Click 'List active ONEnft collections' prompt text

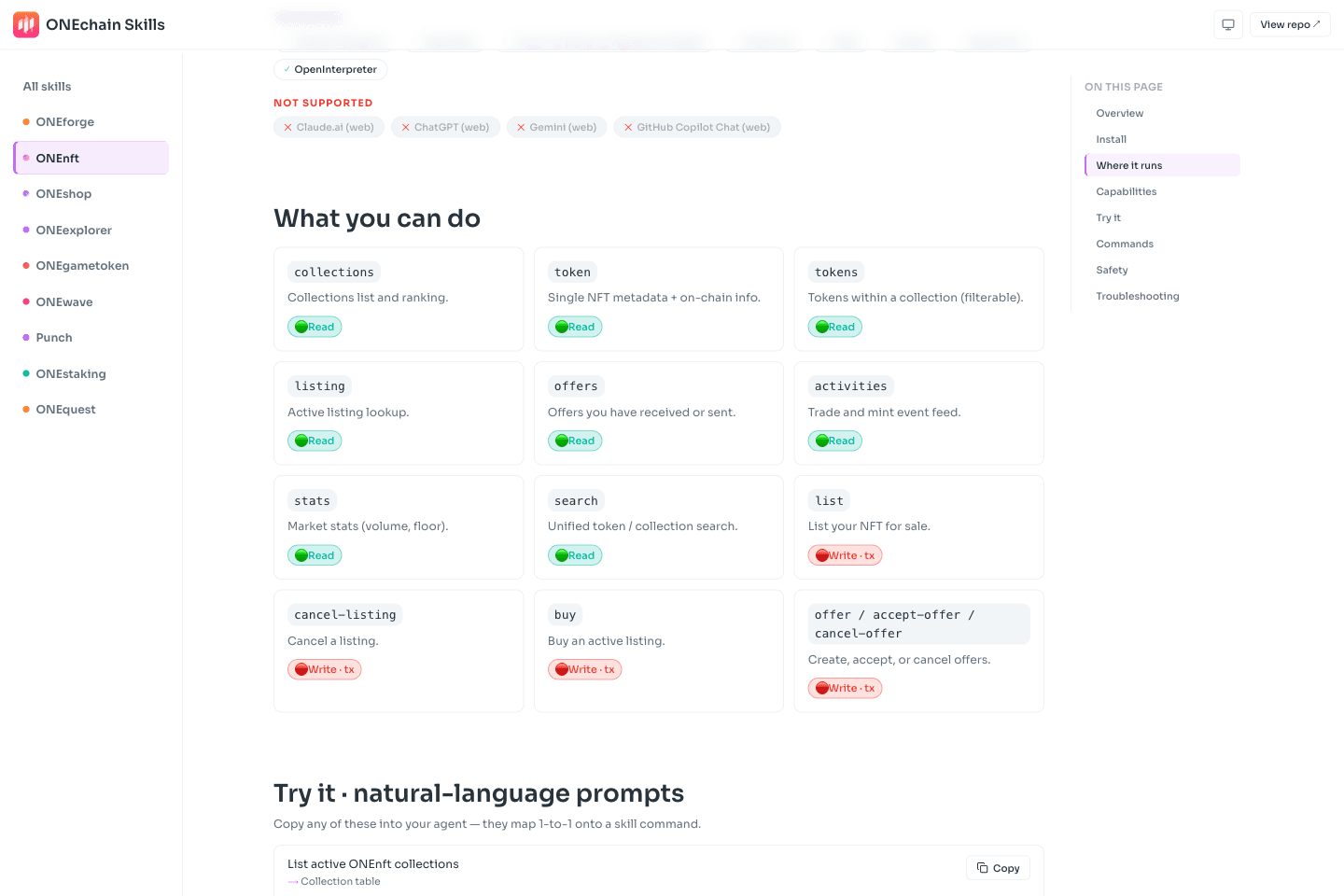pos(373,864)
